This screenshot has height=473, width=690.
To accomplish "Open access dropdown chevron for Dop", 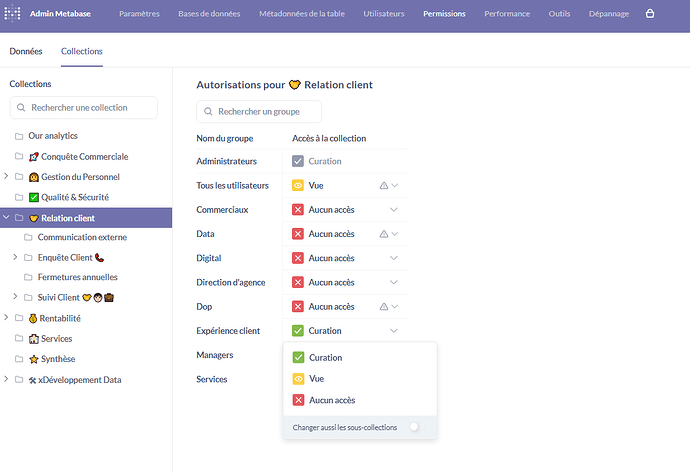I will (x=395, y=307).
